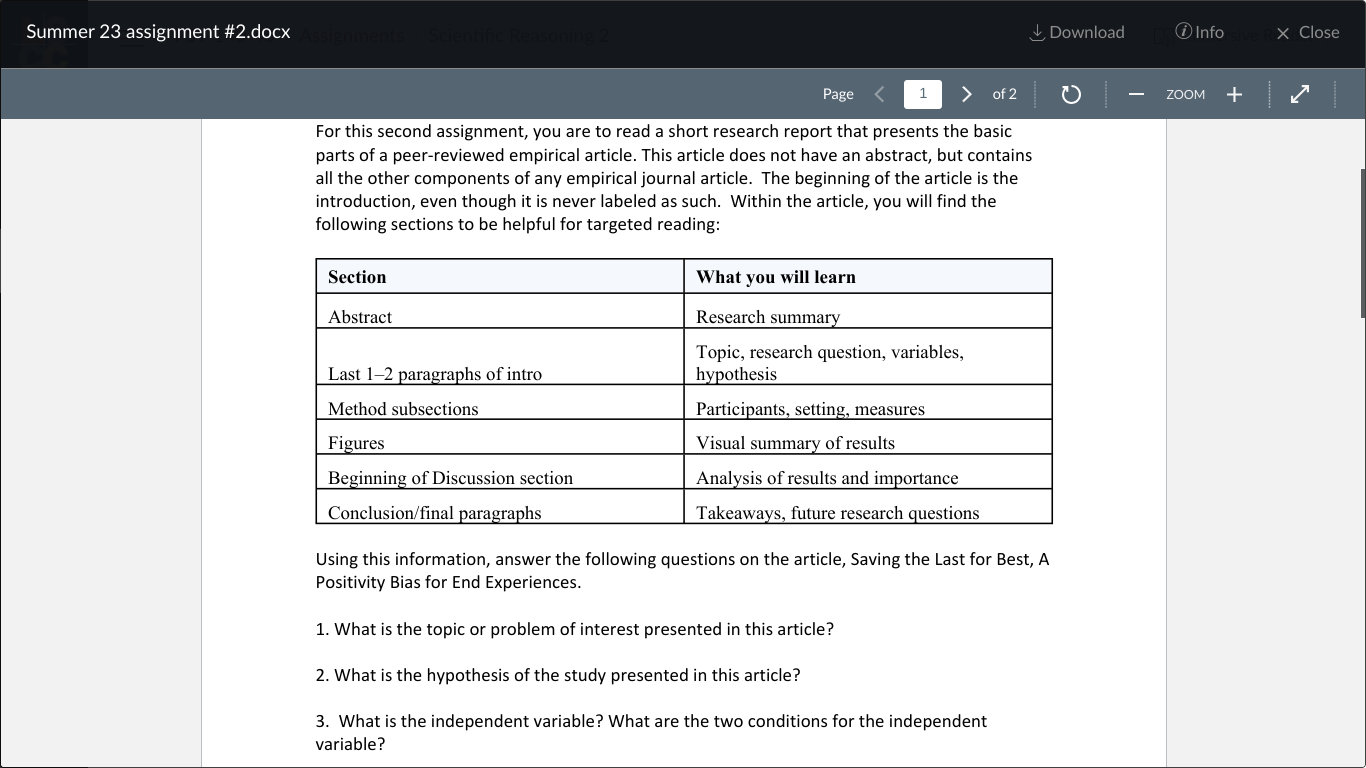The height and width of the screenshot is (768, 1366).
Task: Download the assignment document
Action: 1076,31
